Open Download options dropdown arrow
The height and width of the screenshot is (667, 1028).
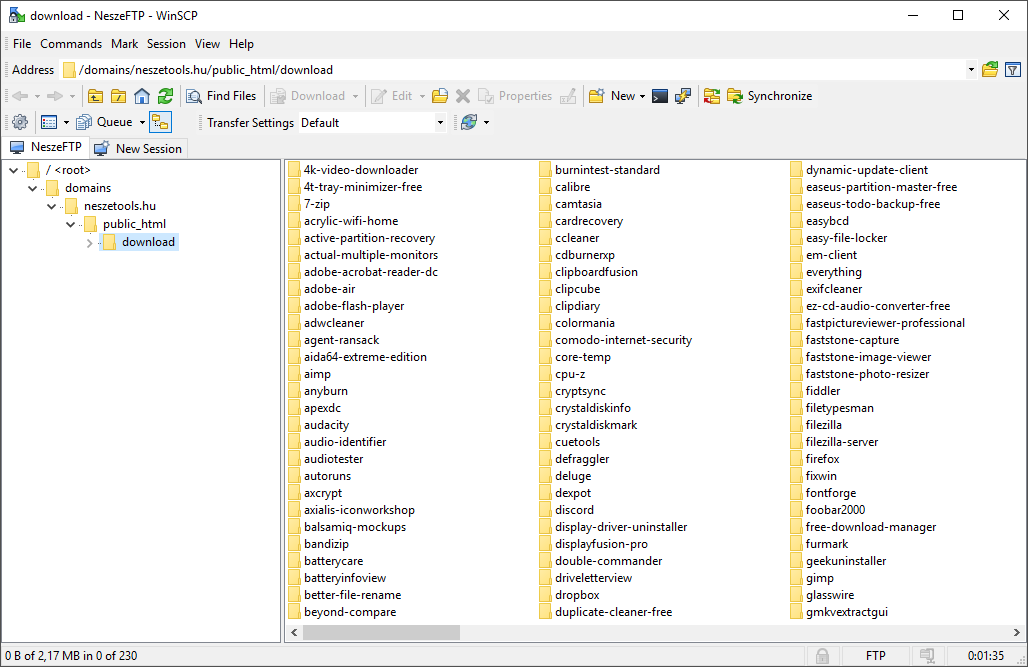(x=355, y=96)
